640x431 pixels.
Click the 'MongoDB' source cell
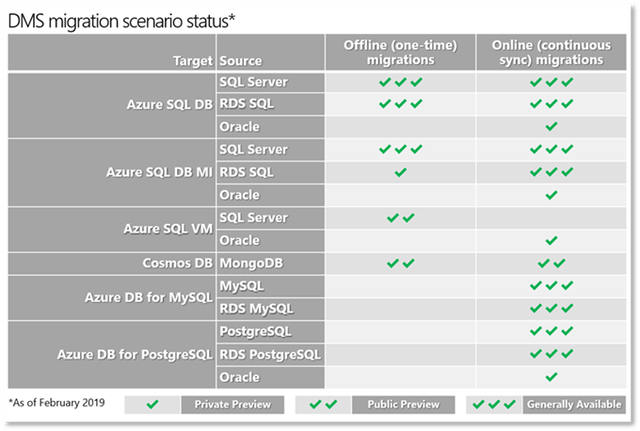click(x=271, y=263)
